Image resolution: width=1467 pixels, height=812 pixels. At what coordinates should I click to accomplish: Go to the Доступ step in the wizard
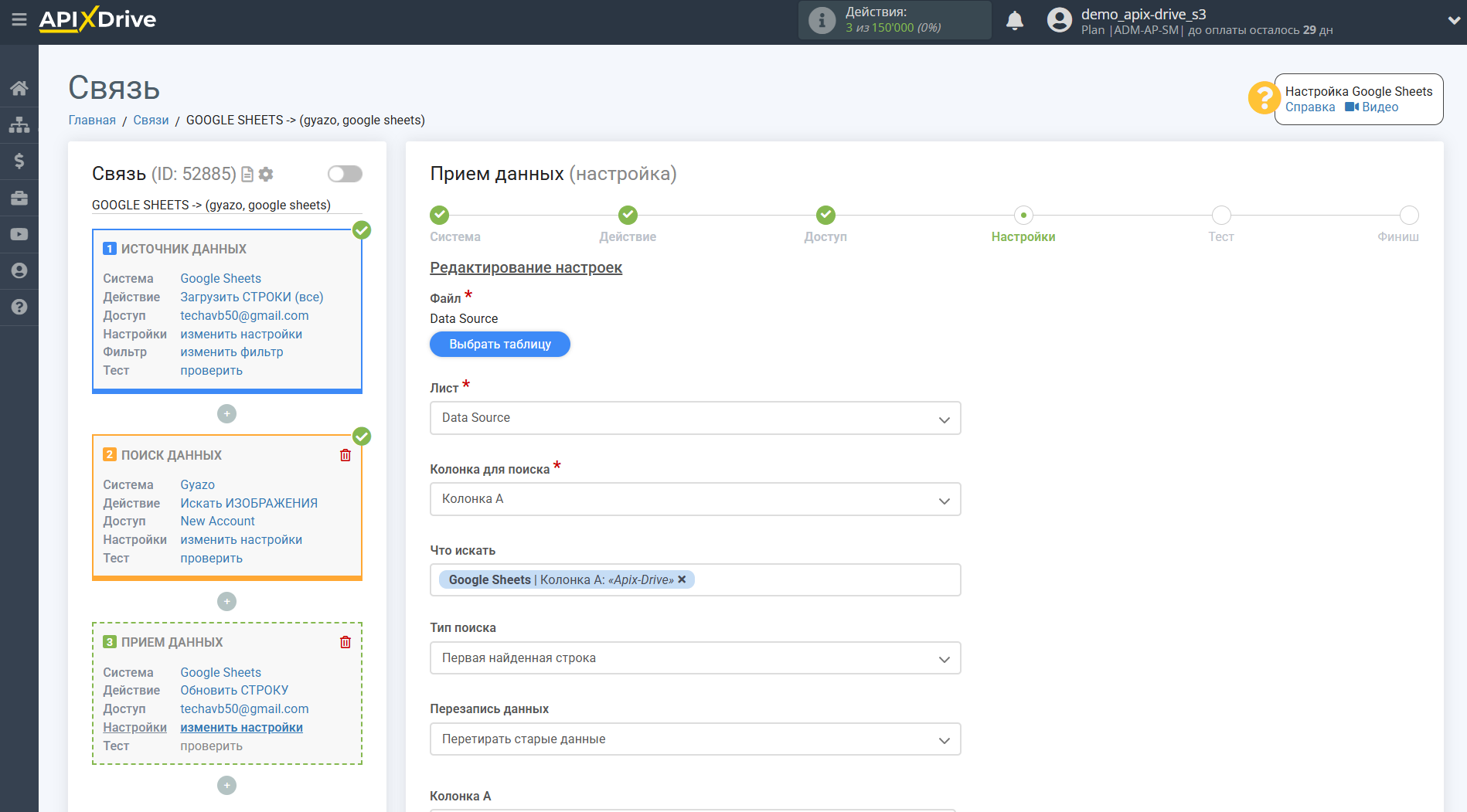pyautogui.click(x=825, y=216)
